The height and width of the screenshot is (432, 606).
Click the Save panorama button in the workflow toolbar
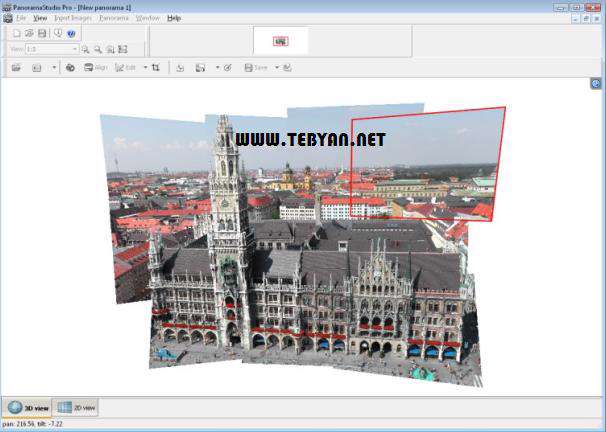coord(256,68)
